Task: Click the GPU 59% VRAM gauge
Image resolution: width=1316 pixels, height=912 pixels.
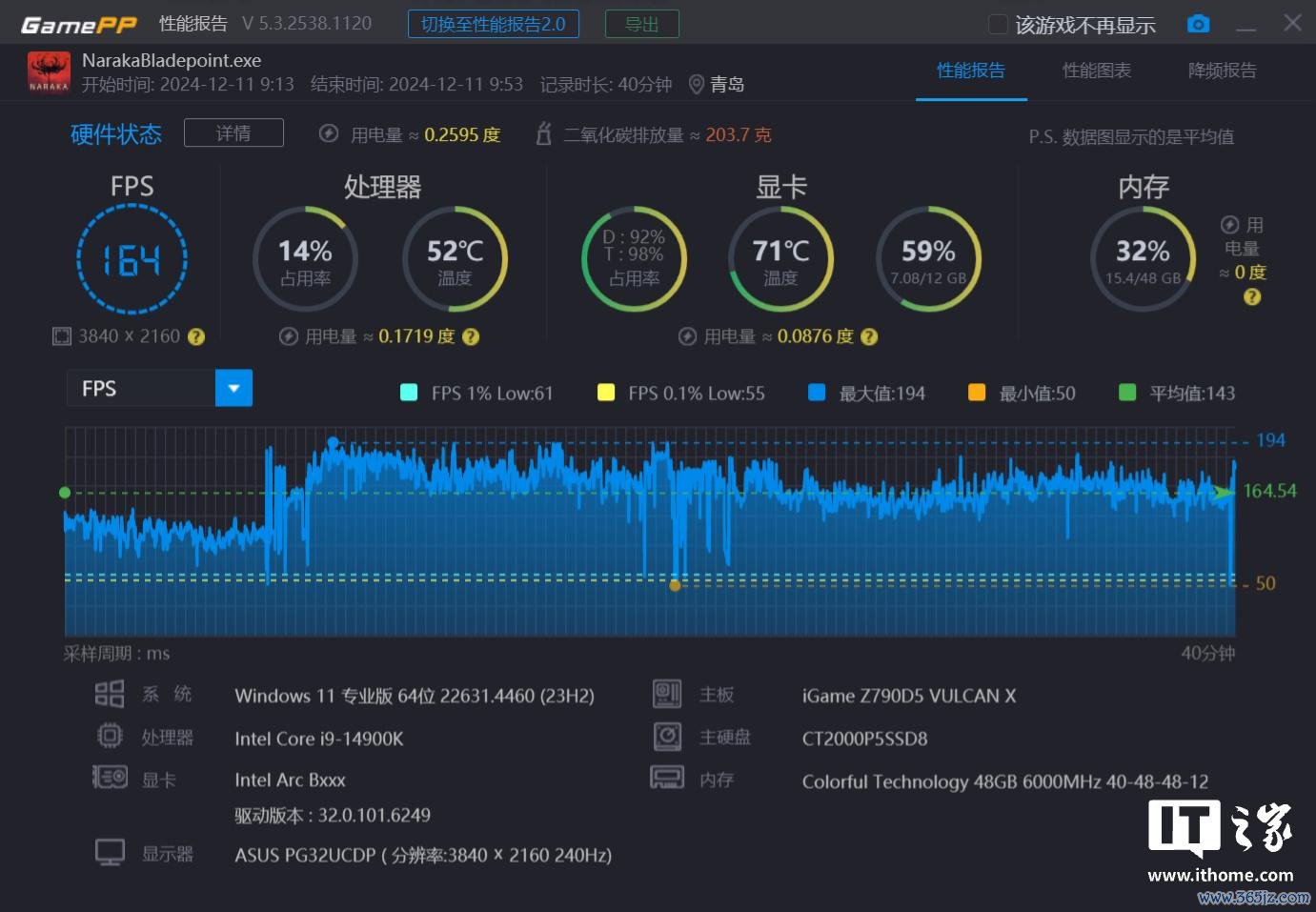Action: (x=928, y=258)
